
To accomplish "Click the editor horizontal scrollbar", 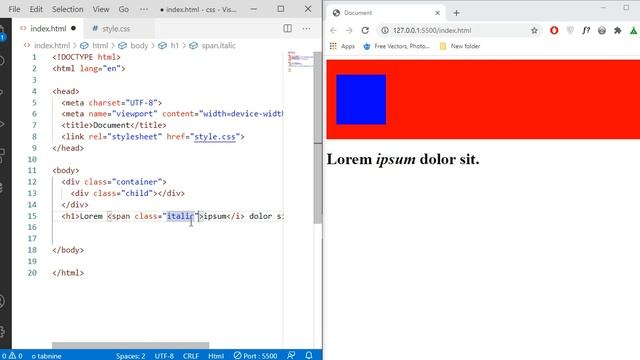I will [x=131, y=345].
